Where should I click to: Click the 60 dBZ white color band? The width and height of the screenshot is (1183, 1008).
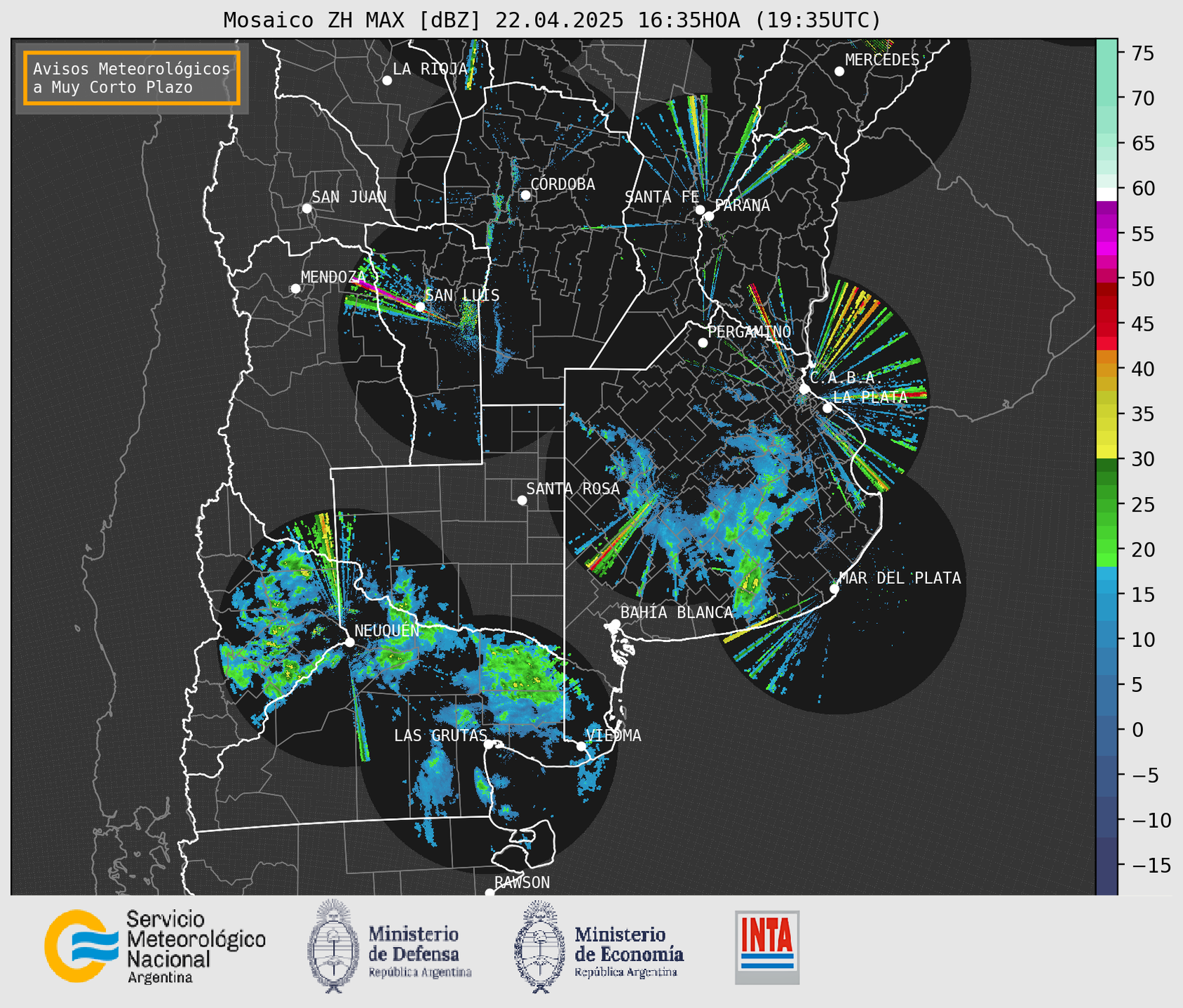[1107, 194]
